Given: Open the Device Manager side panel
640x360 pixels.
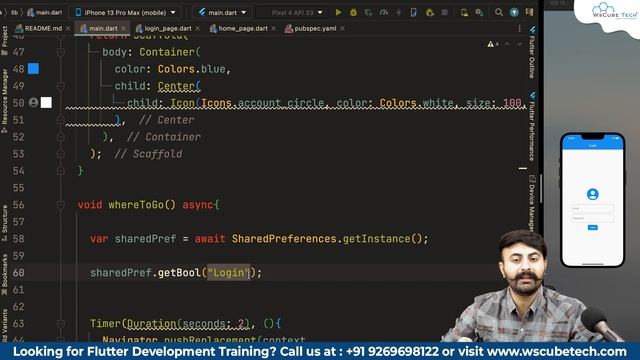Looking at the screenshot, I should [532, 203].
